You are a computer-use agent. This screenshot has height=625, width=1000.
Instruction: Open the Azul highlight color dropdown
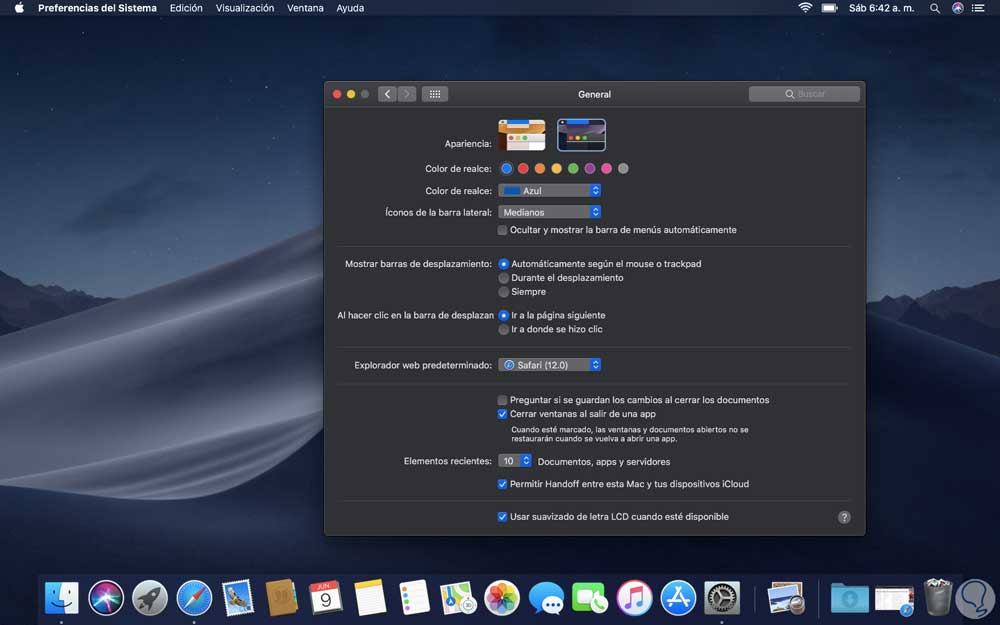[x=550, y=191]
